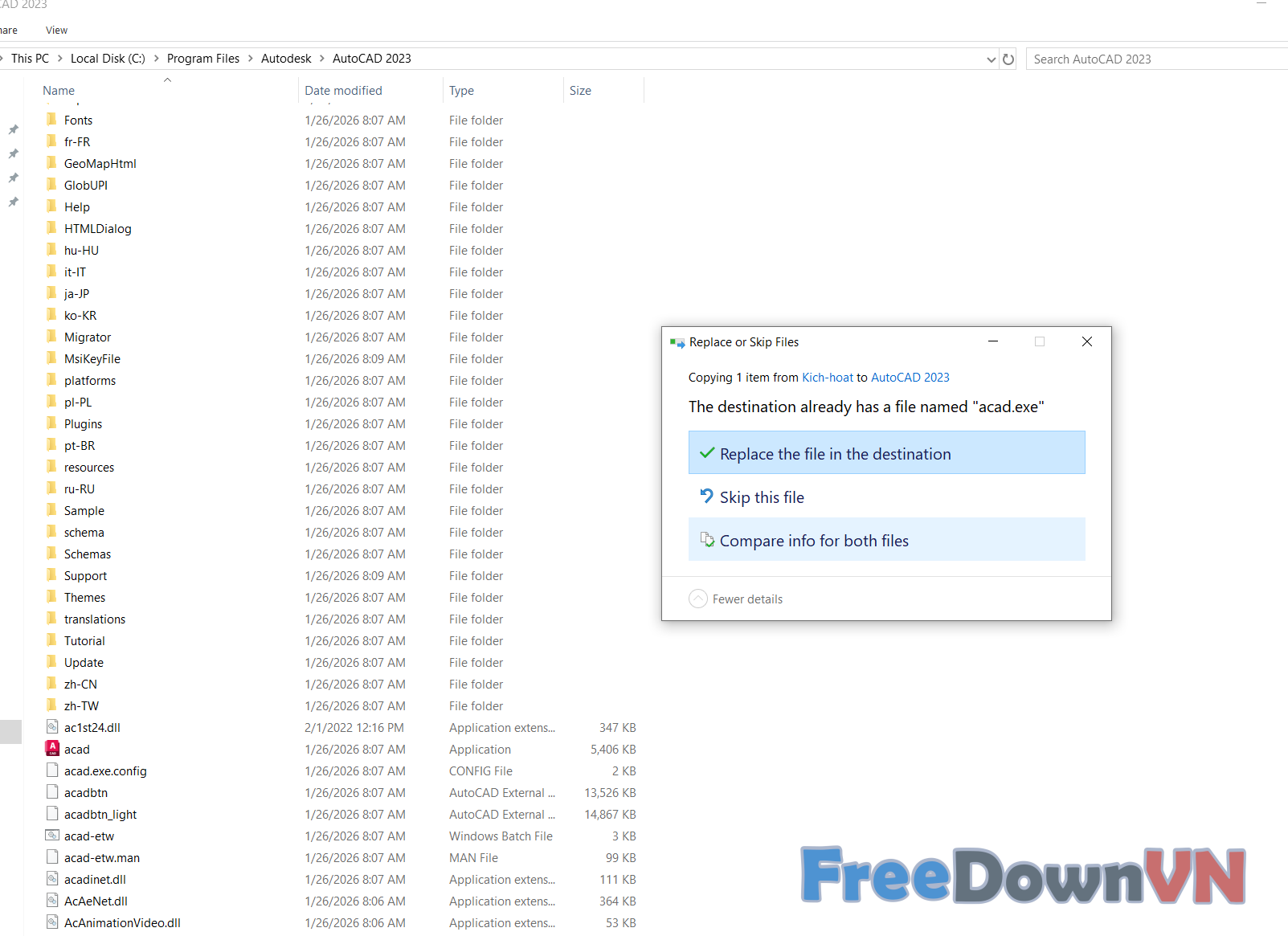Sort files by Date modified column
The image size is (1288, 936).
[343, 91]
